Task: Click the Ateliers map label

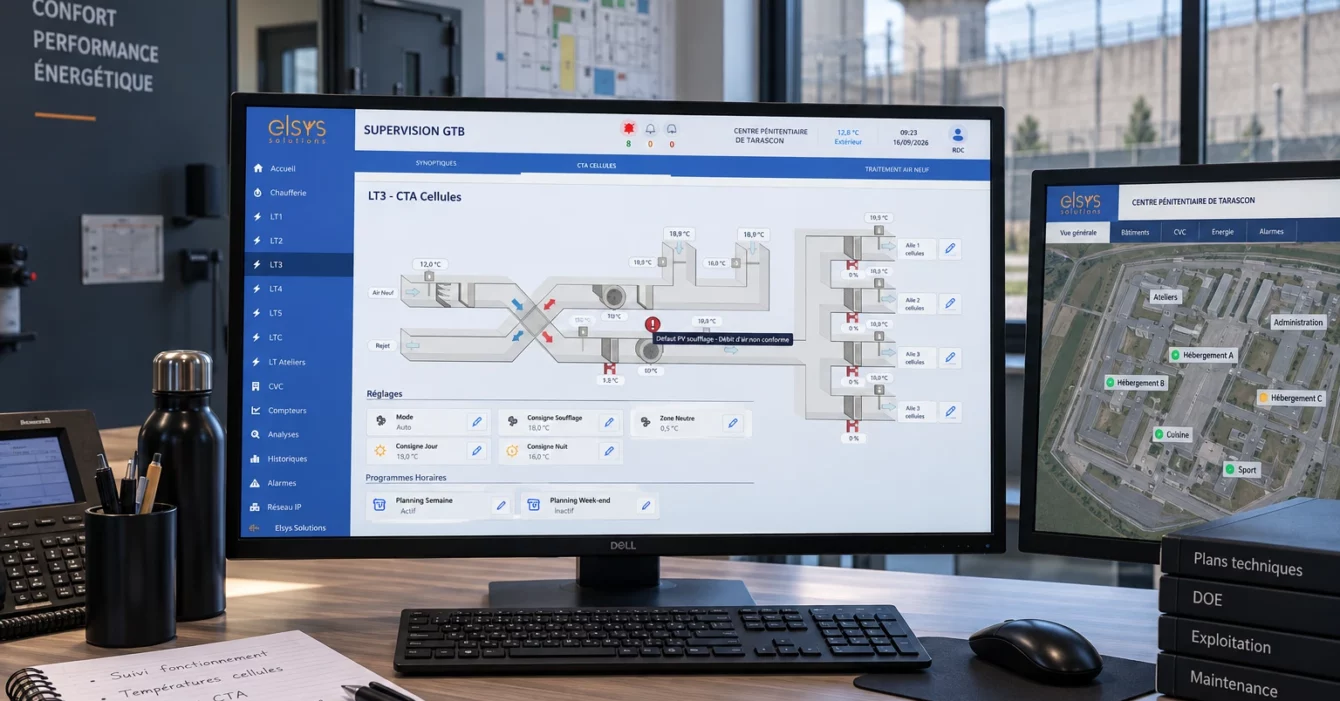Action: pos(1165,297)
